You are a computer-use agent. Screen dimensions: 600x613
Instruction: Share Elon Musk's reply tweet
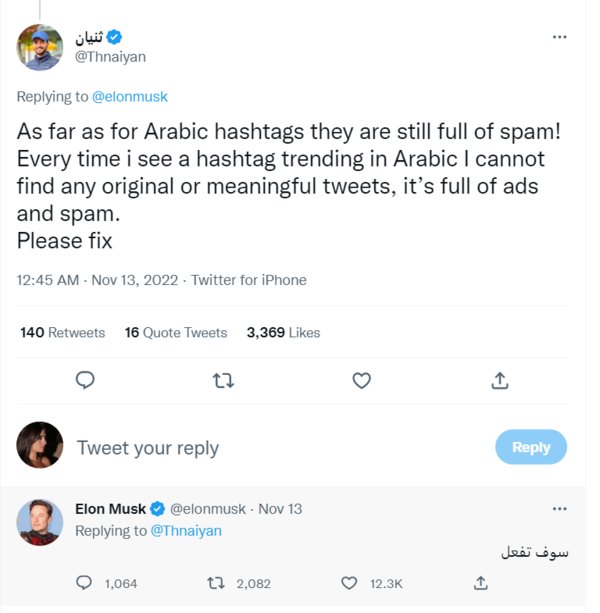pos(481,583)
